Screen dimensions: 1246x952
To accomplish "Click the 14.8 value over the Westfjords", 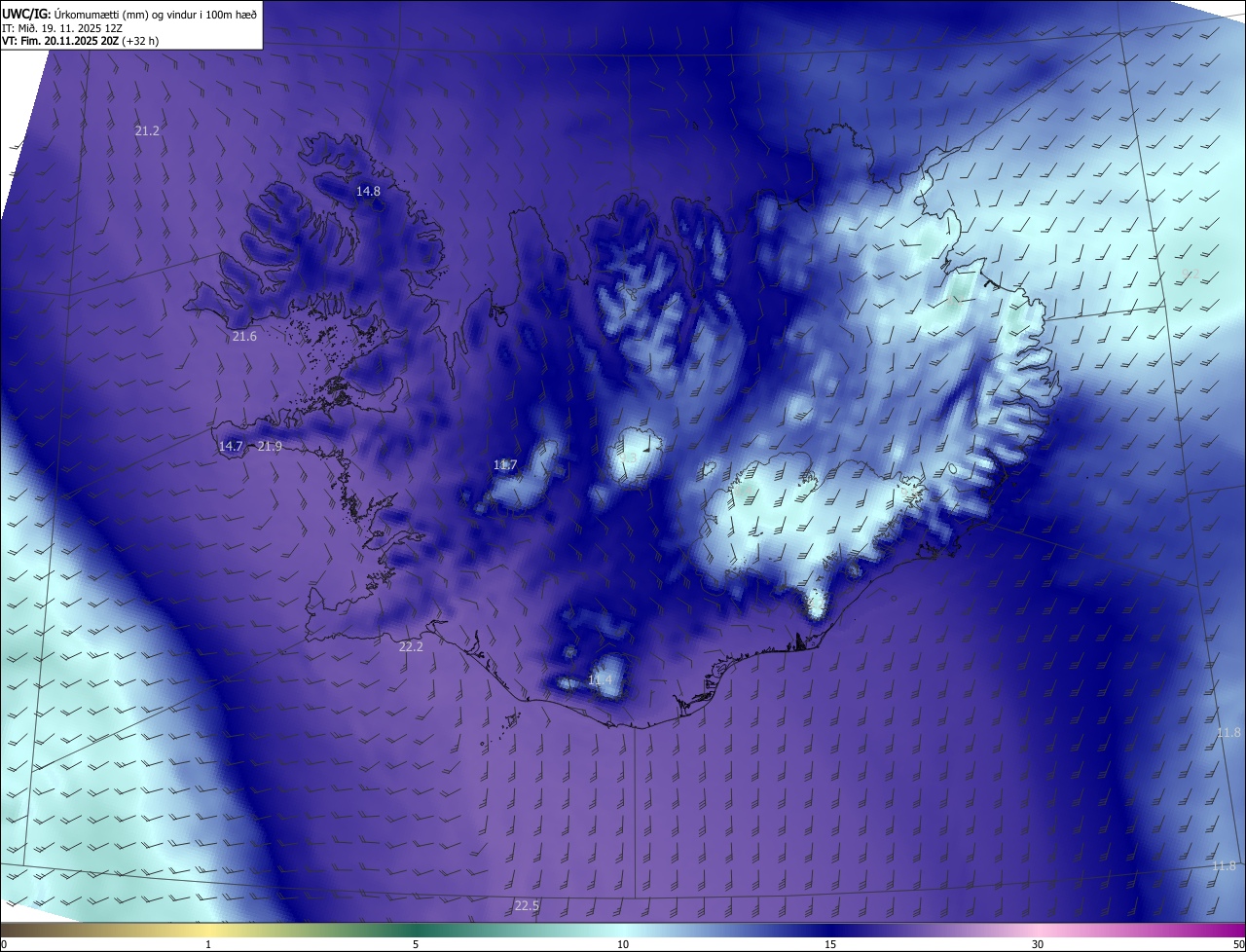I will pyautogui.click(x=368, y=192).
